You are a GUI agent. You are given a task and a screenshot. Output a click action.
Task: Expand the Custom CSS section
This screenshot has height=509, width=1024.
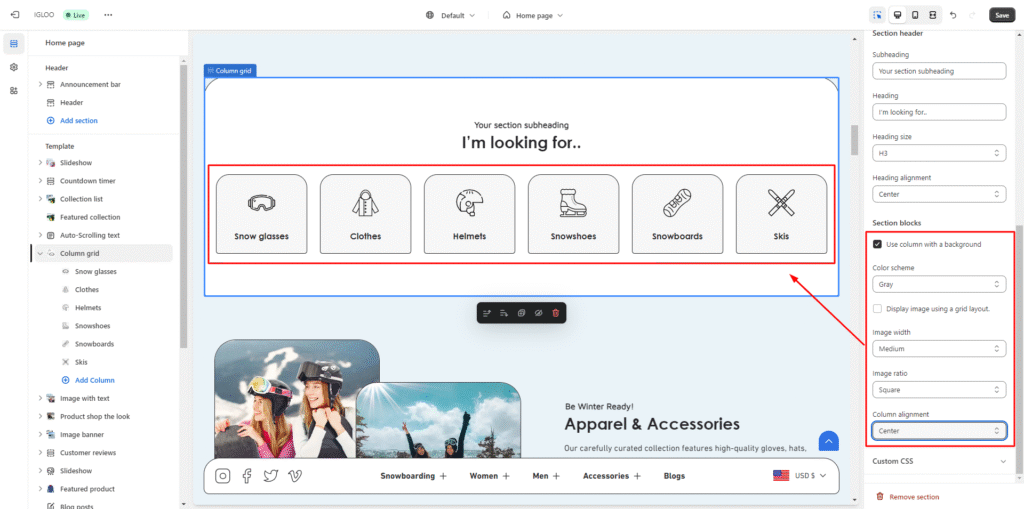pyautogui.click(x=938, y=461)
